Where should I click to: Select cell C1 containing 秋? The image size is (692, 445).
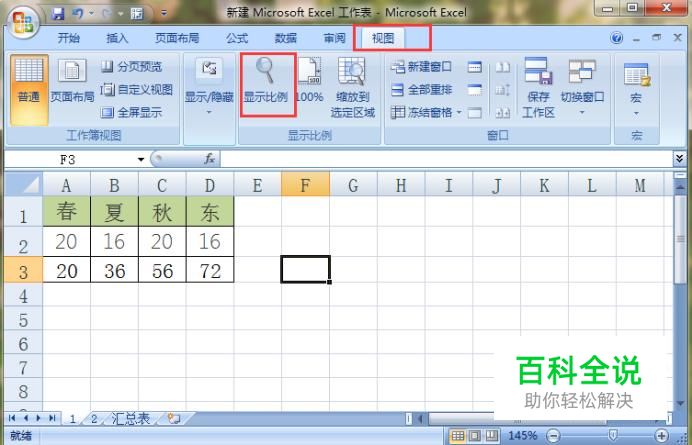pyautogui.click(x=162, y=211)
